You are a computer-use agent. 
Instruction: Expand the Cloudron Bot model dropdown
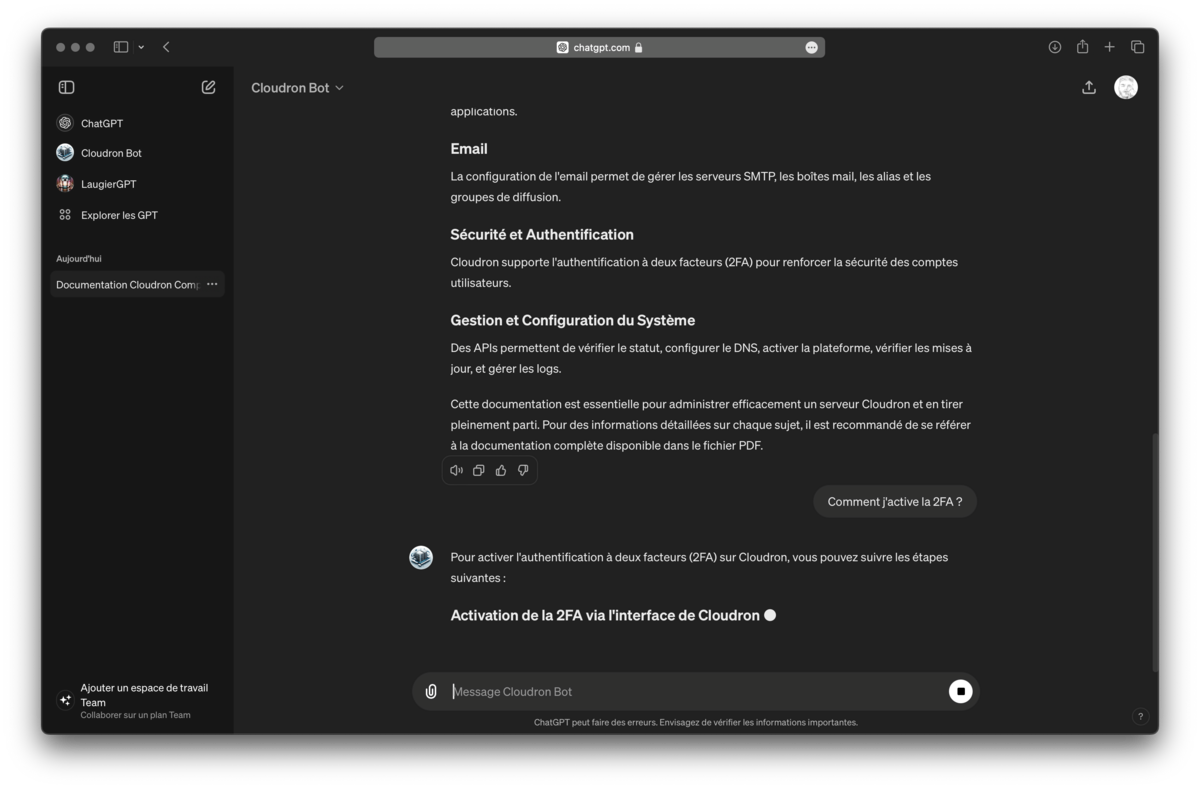[x=297, y=88]
